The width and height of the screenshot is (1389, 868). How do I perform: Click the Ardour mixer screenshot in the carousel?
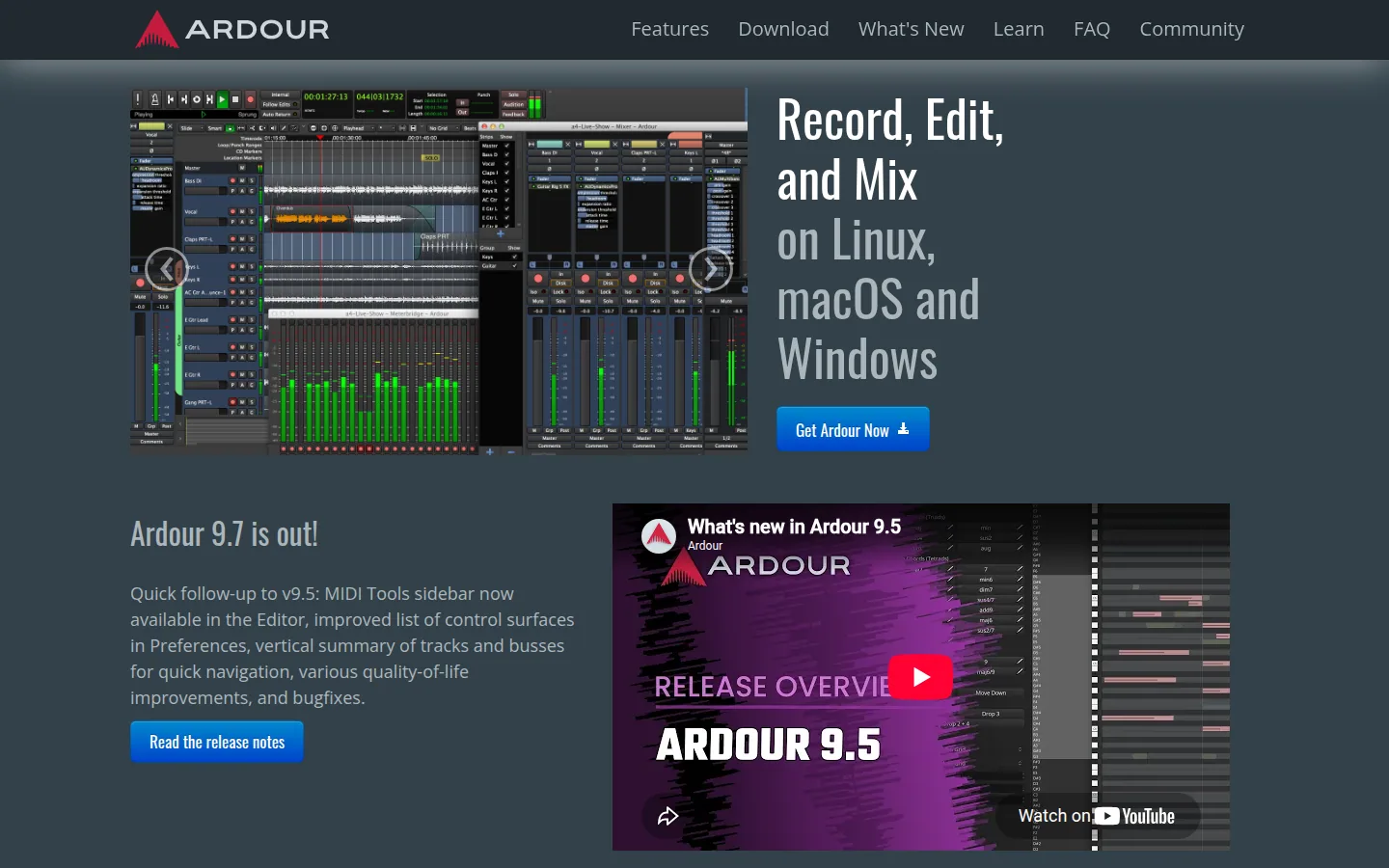point(439,270)
